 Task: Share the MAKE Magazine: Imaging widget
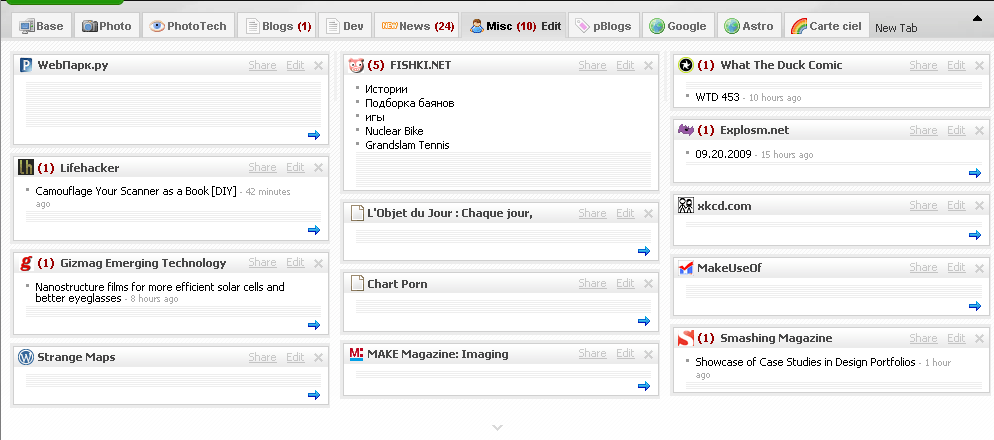[x=593, y=353]
